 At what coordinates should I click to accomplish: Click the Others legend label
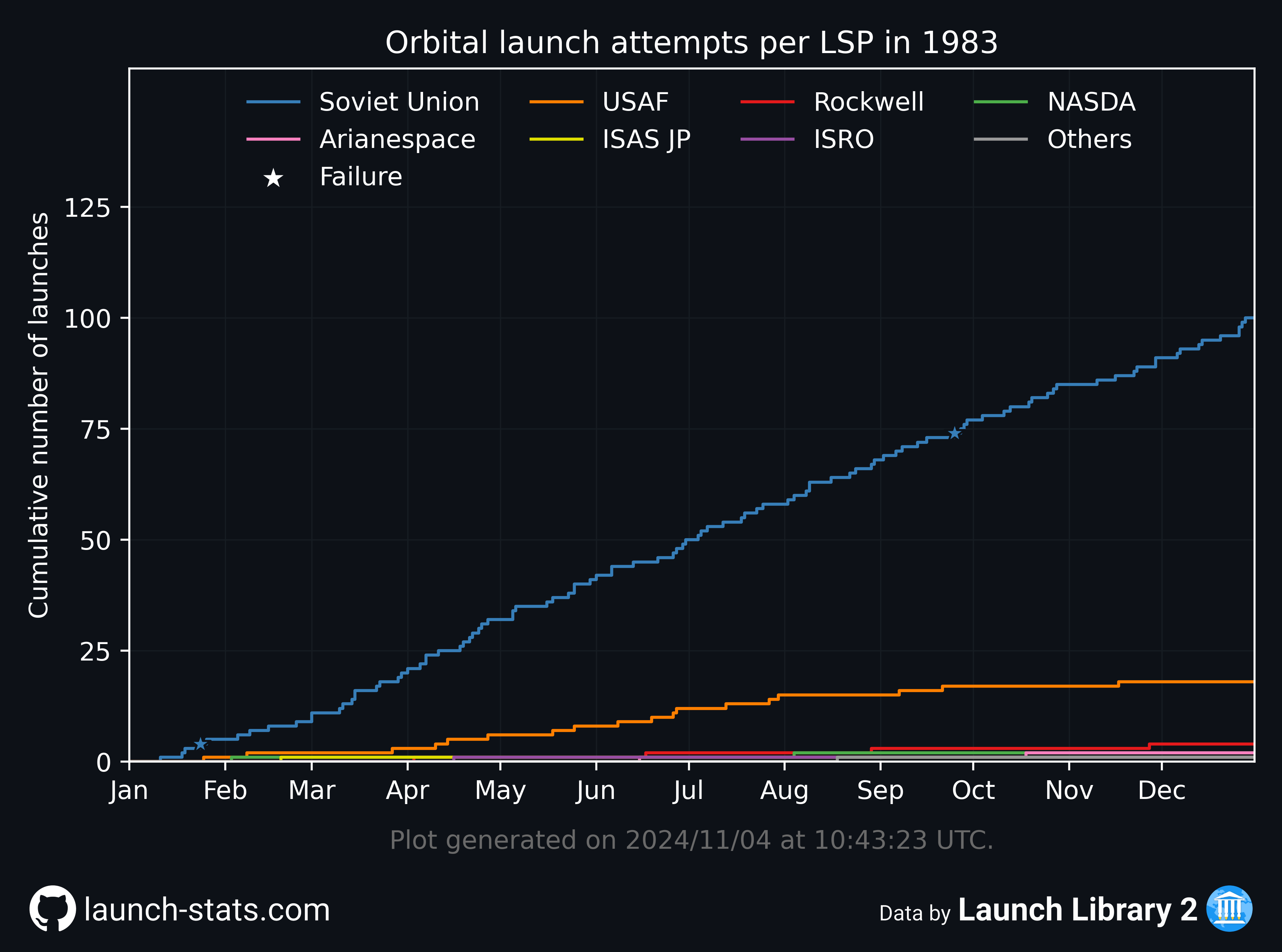click(1089, 140)
